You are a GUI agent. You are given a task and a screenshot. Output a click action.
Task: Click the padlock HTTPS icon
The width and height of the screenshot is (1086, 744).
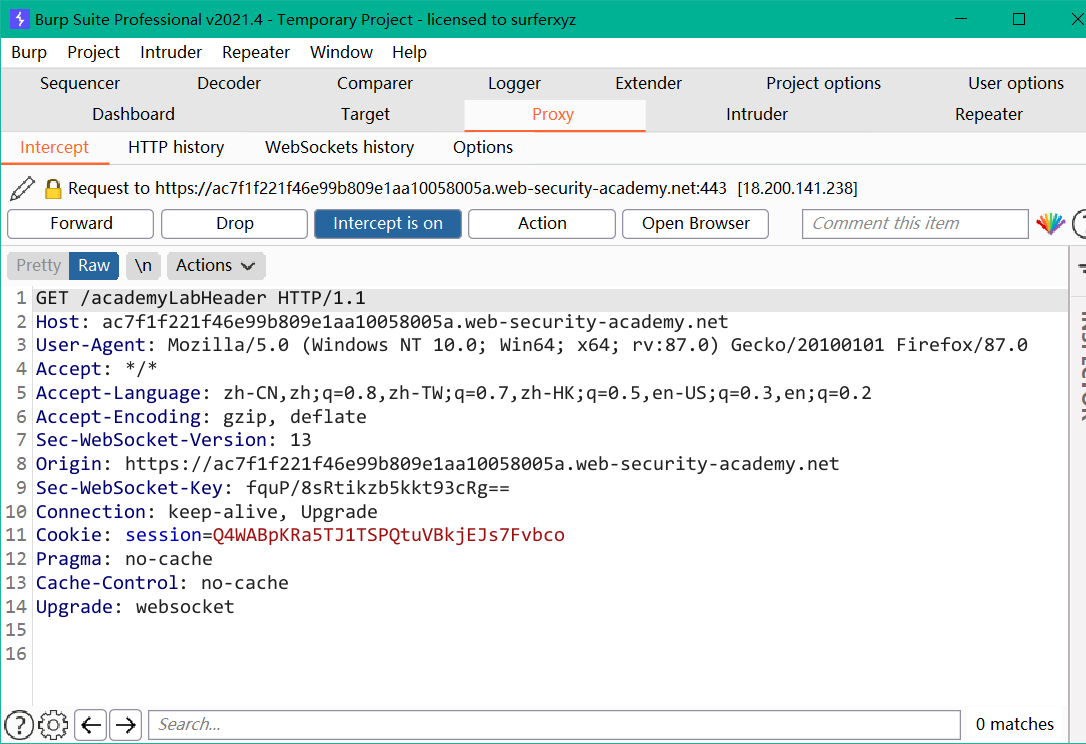[x=53, y=188]
